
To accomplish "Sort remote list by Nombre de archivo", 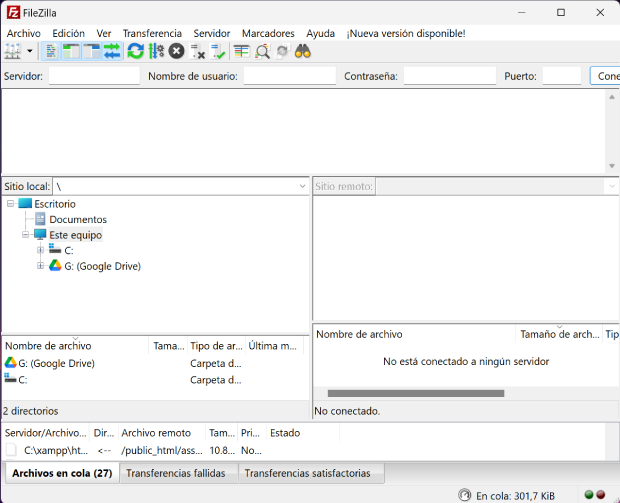I will [414, 335].
